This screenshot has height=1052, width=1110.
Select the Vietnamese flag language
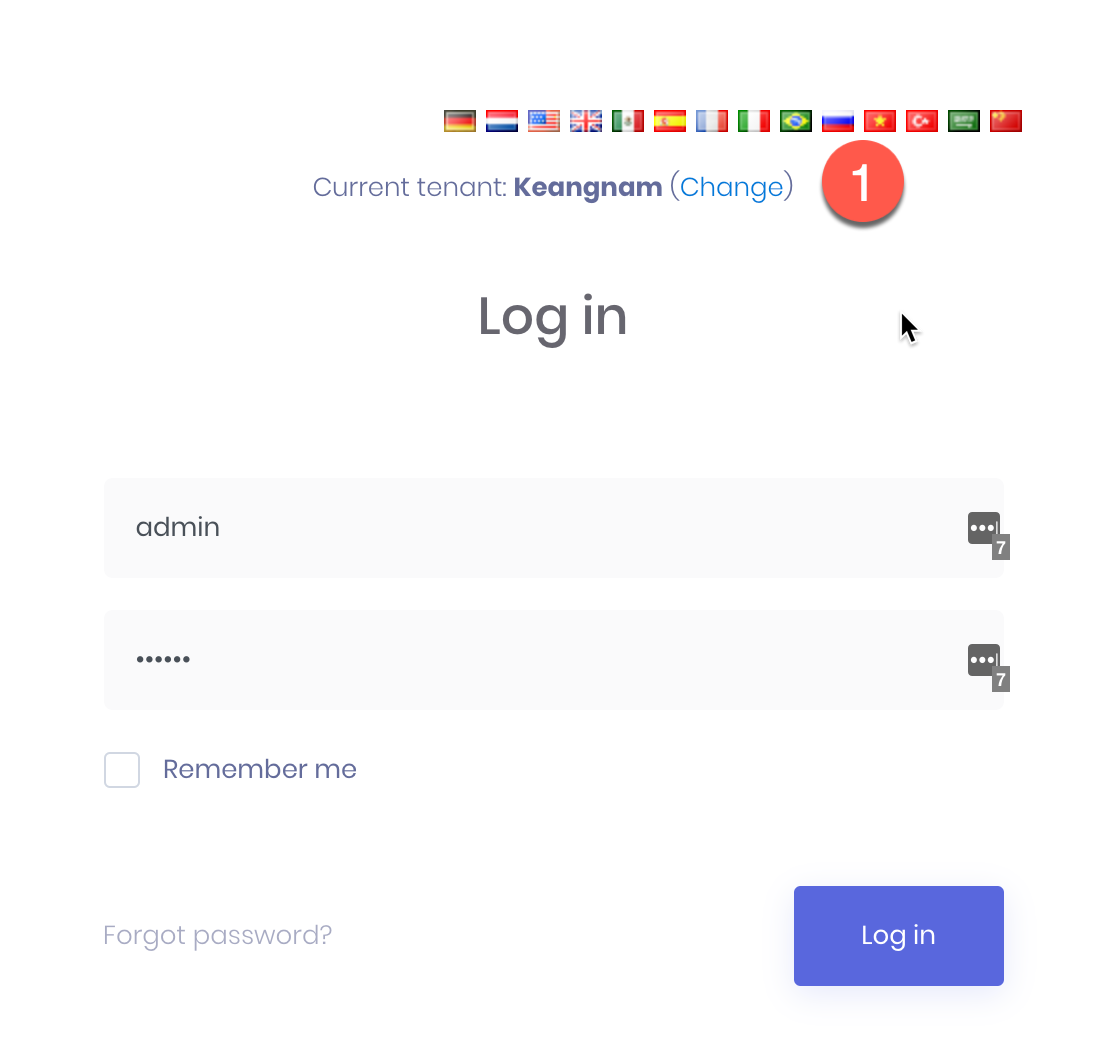tap(880, 121)
